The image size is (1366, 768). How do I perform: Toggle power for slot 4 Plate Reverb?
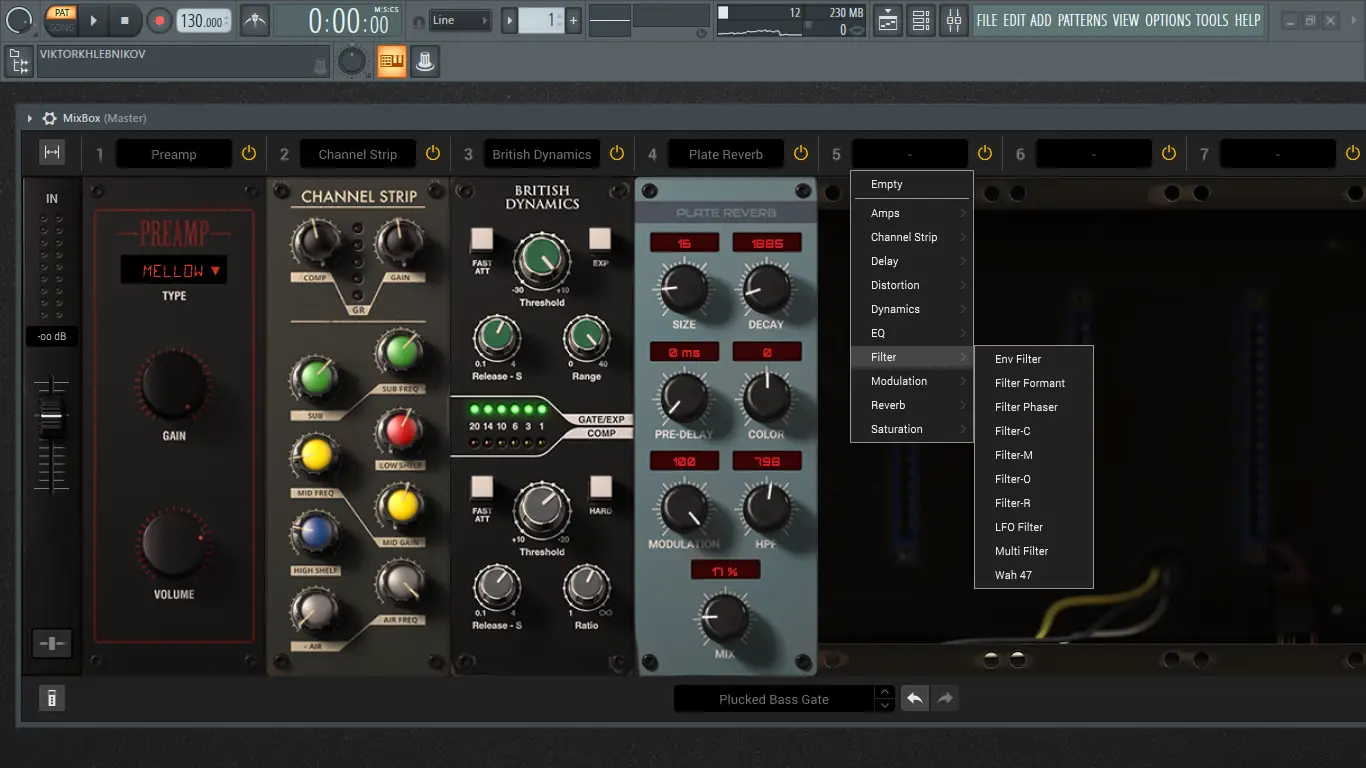pyautogui.click(x=801, y=154)
